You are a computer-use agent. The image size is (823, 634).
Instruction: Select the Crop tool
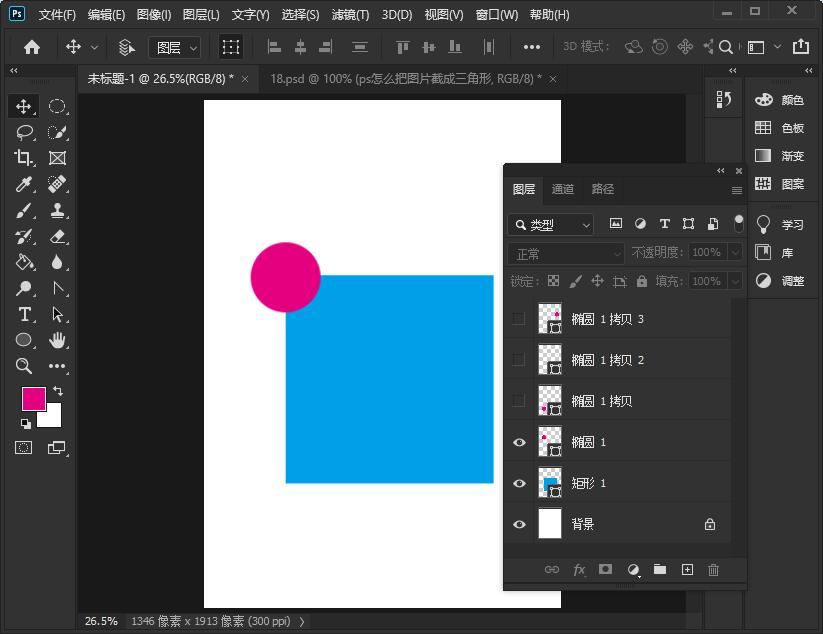[24, 158]
